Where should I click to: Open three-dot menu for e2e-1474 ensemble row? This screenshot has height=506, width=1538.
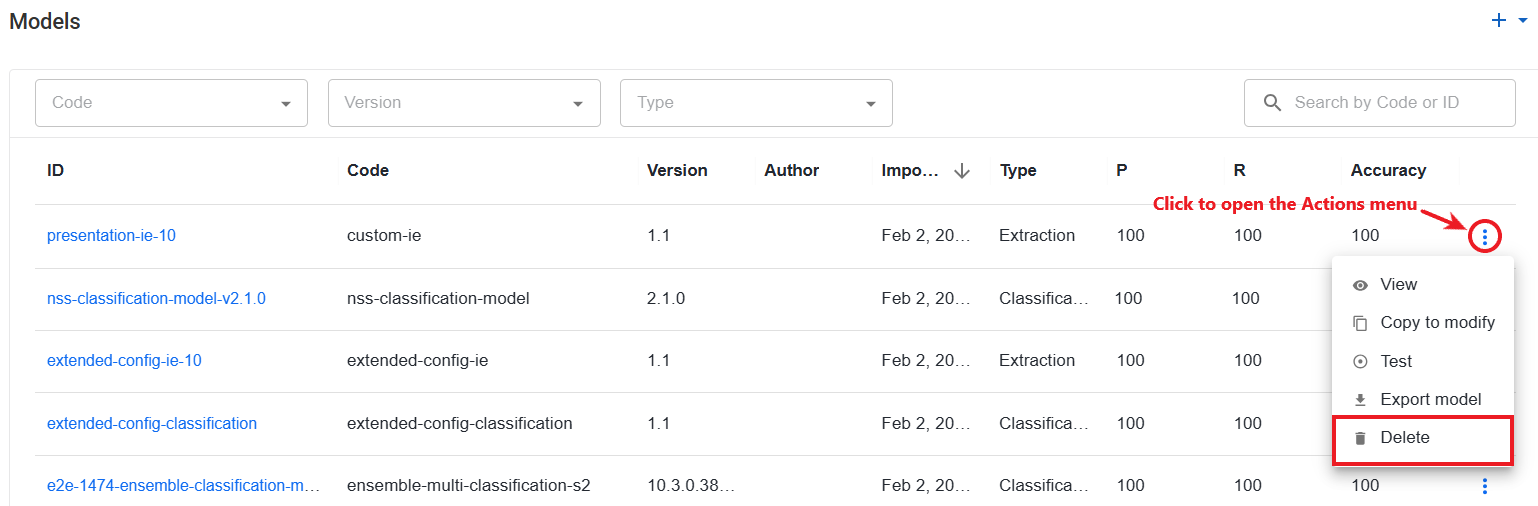(x=1485, y=486)
